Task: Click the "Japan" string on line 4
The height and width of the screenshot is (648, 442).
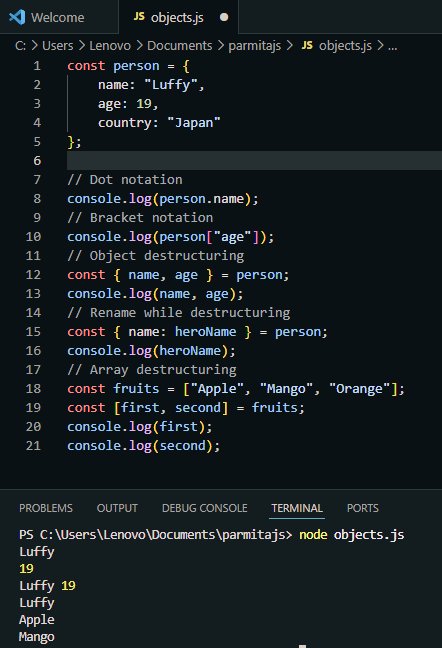Action: pos(194,123)
